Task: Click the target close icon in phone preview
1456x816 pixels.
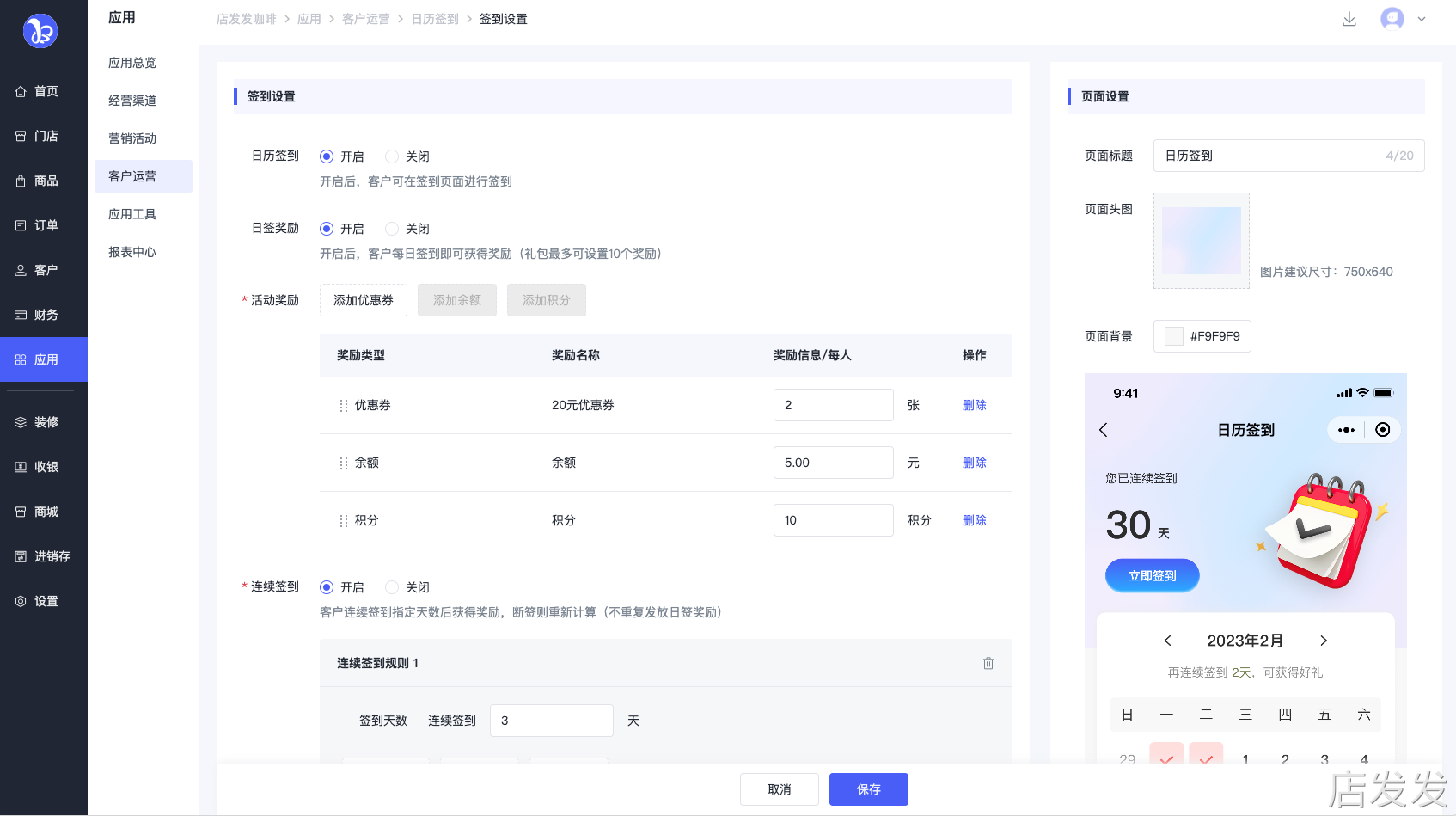Action: coord(1383,430)
